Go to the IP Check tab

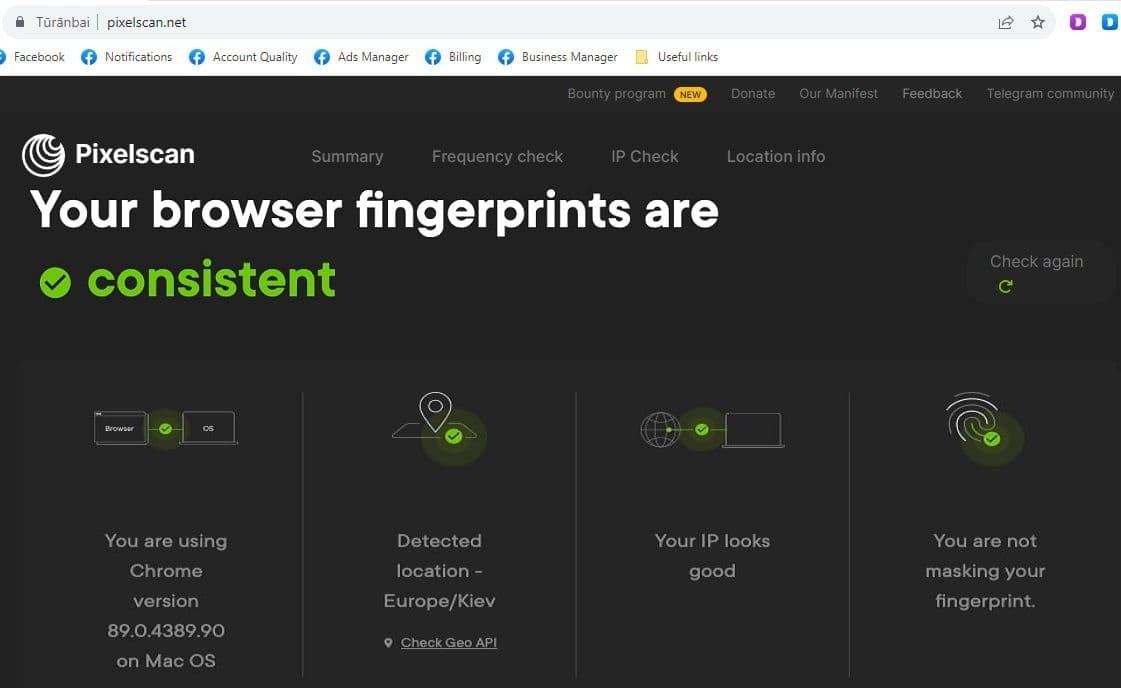[x=644, y=156]
